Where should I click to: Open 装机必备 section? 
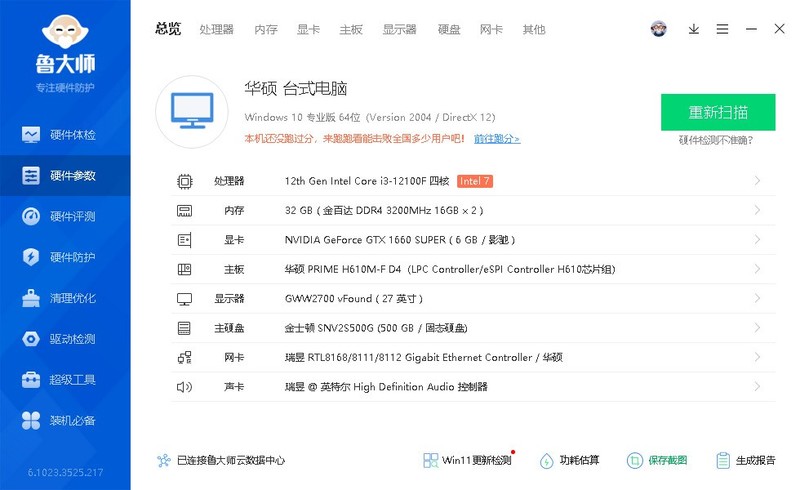[x=65, y=421]
